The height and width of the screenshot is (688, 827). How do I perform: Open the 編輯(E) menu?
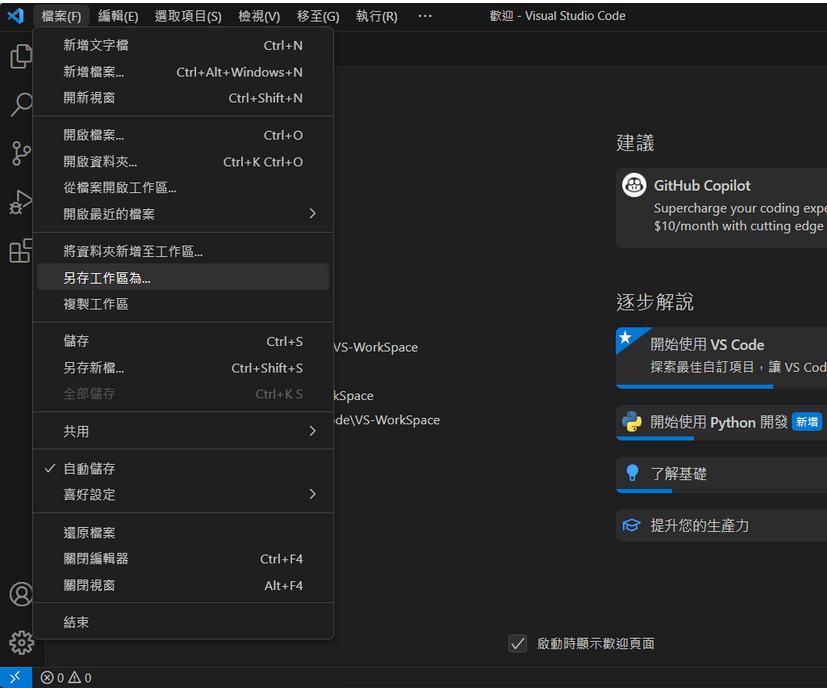118,16
